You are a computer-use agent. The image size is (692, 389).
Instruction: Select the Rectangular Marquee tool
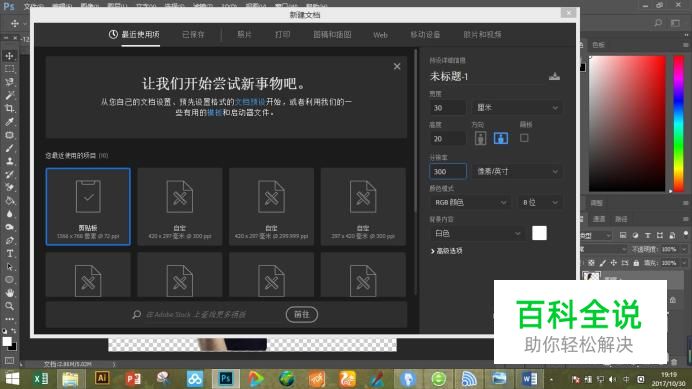[x=9, y=69]
